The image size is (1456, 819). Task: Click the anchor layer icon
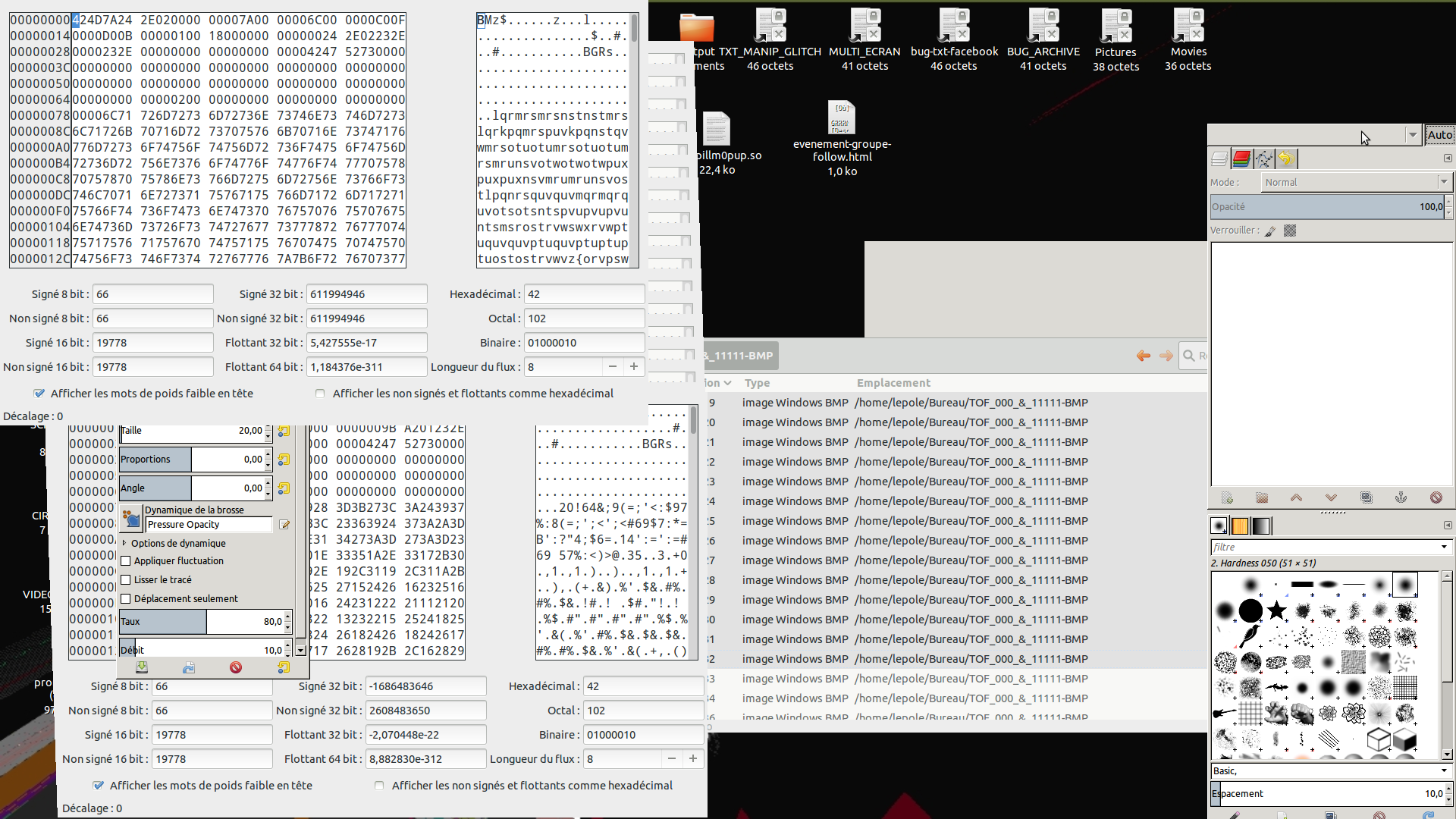(1401, 497)
